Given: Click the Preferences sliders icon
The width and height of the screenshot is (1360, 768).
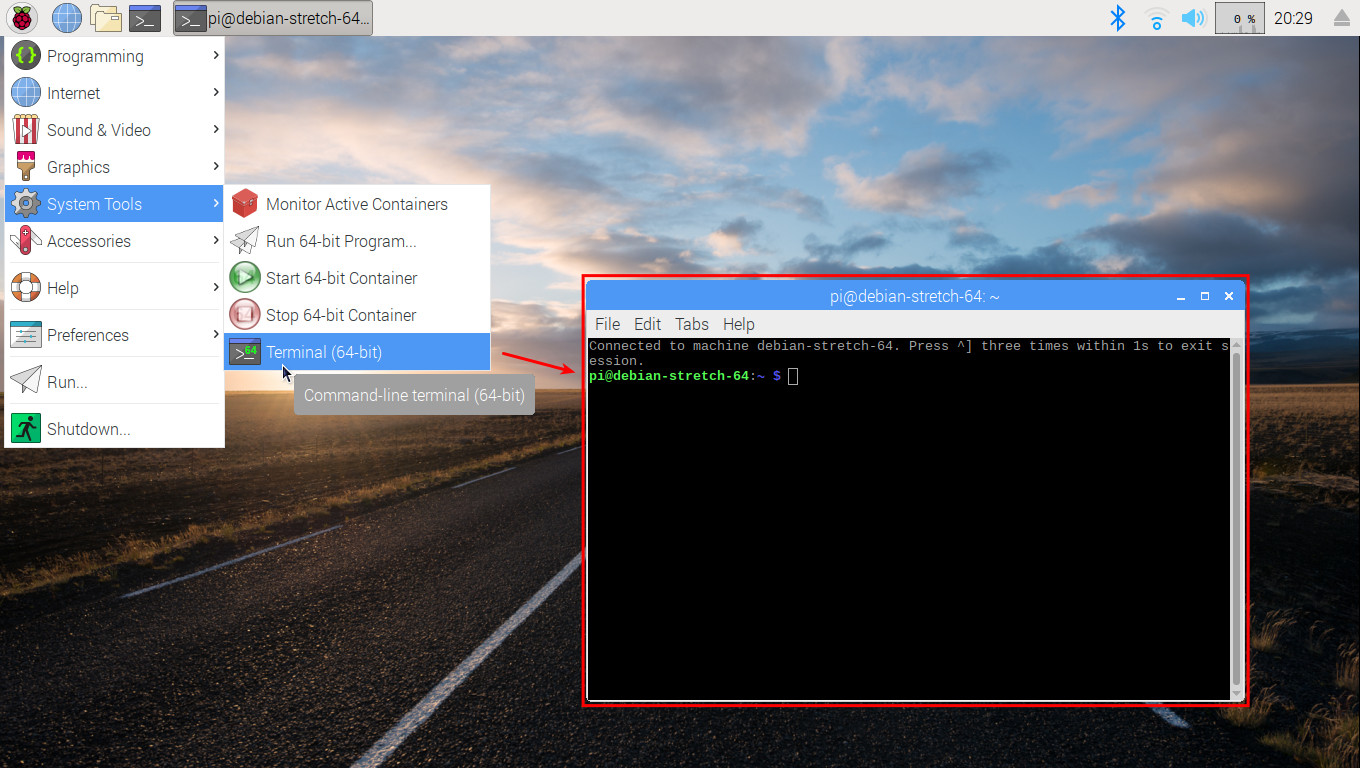Looking at the screenshot, I should click(x=26, y=335).
